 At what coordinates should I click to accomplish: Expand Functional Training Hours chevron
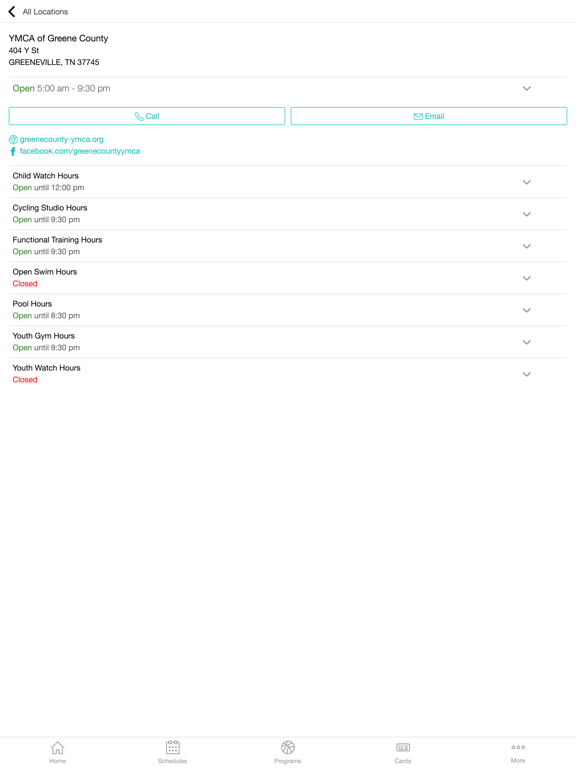coord(527,246)
